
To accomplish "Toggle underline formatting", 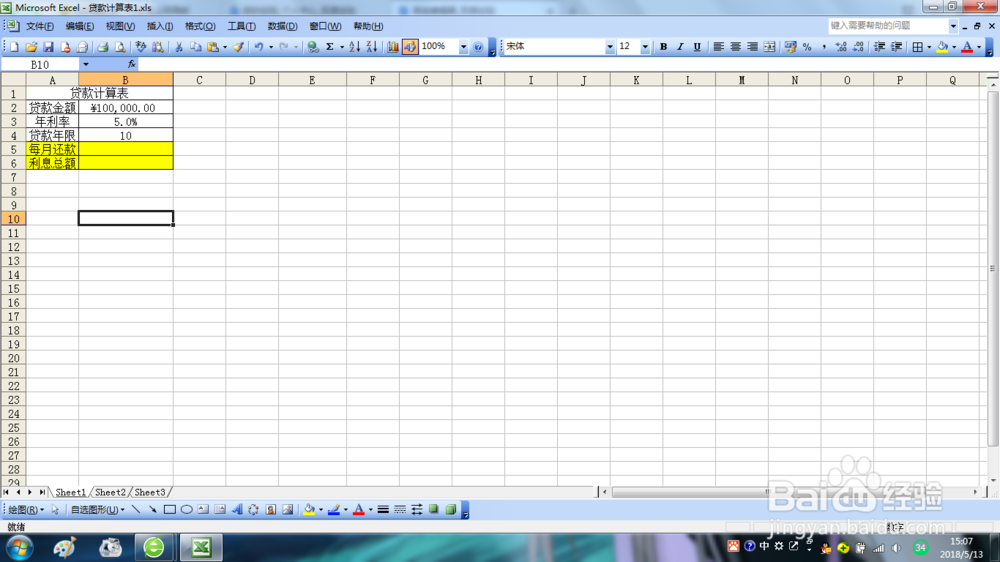I will click(x=697, y=47).
